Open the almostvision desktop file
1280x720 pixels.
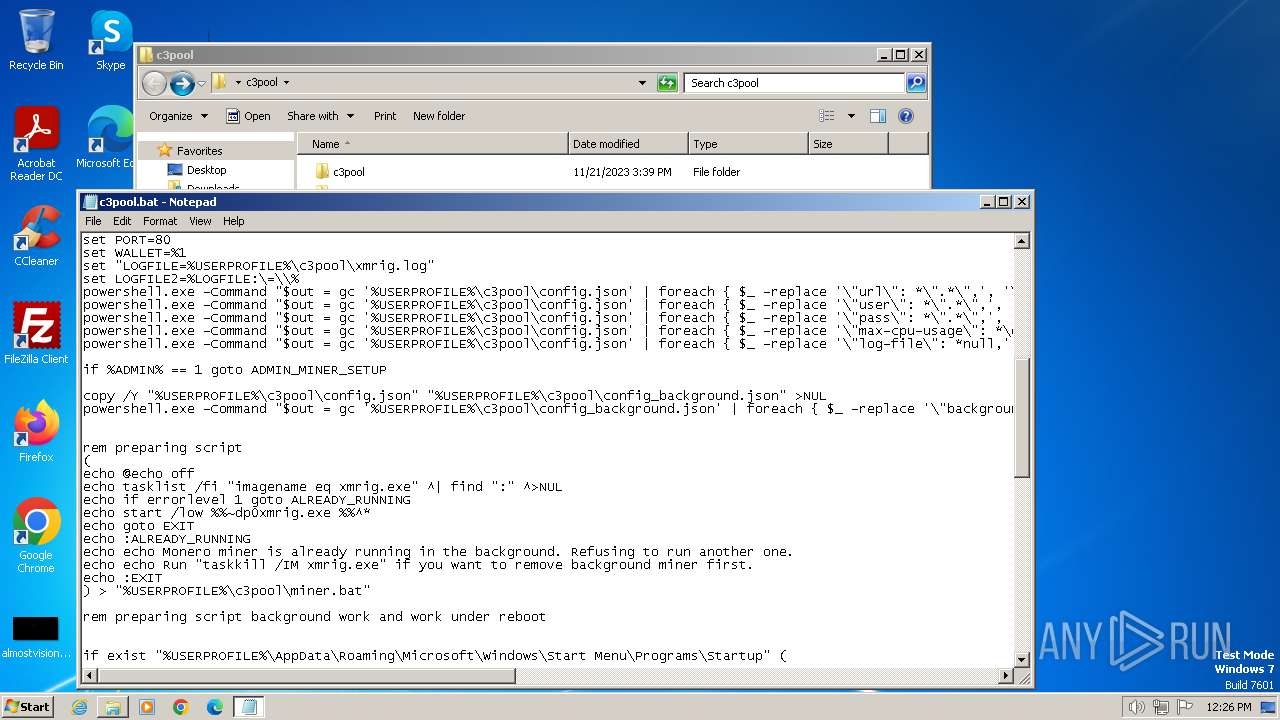click(x=36, y=636)
